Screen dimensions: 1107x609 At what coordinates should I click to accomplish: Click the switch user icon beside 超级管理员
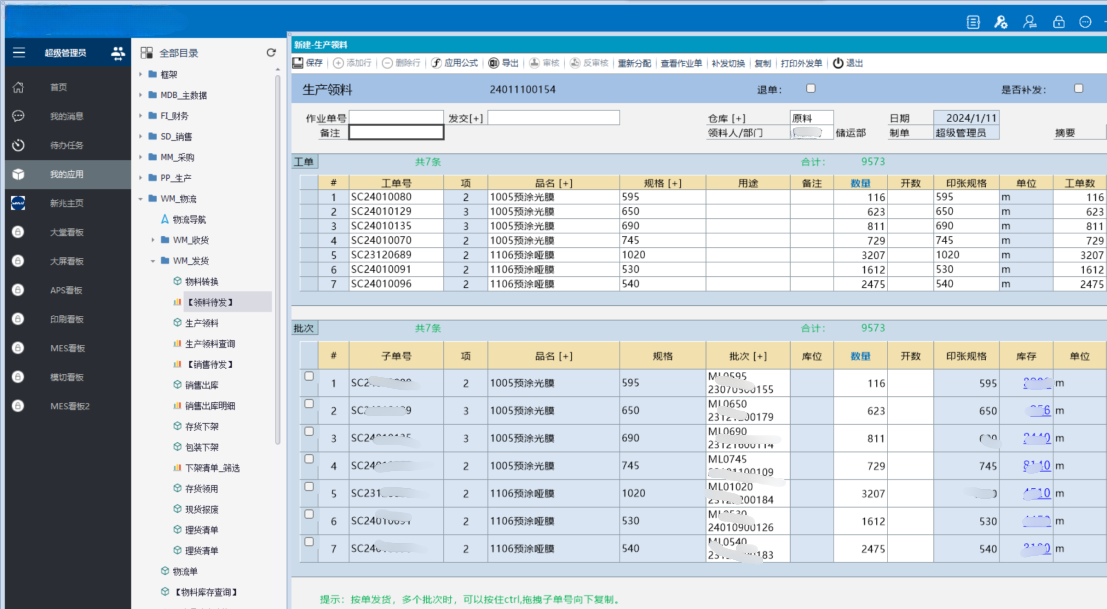pos(118,53)
